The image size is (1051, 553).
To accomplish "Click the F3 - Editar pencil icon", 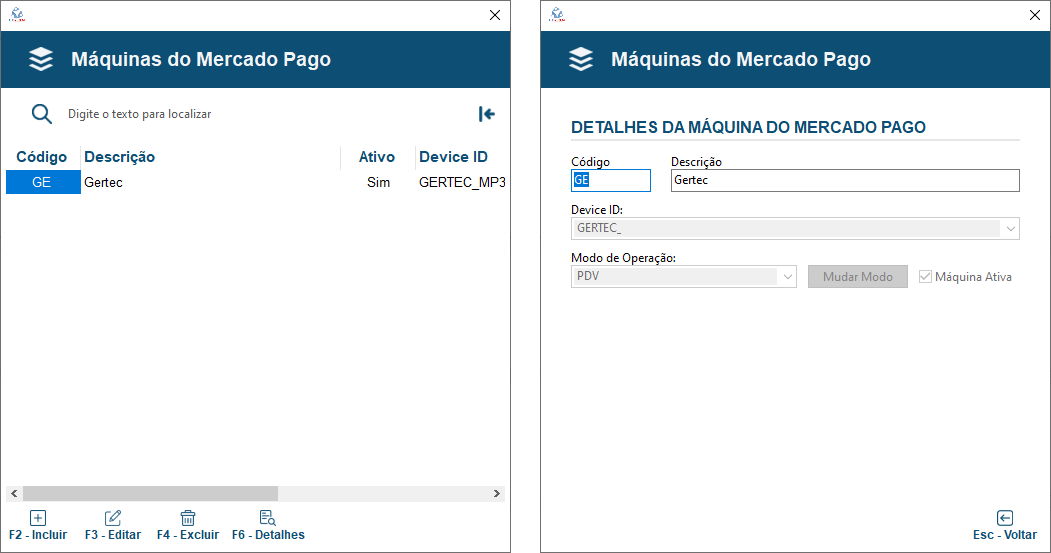I will pyautogui.click(x=113, y=517).
